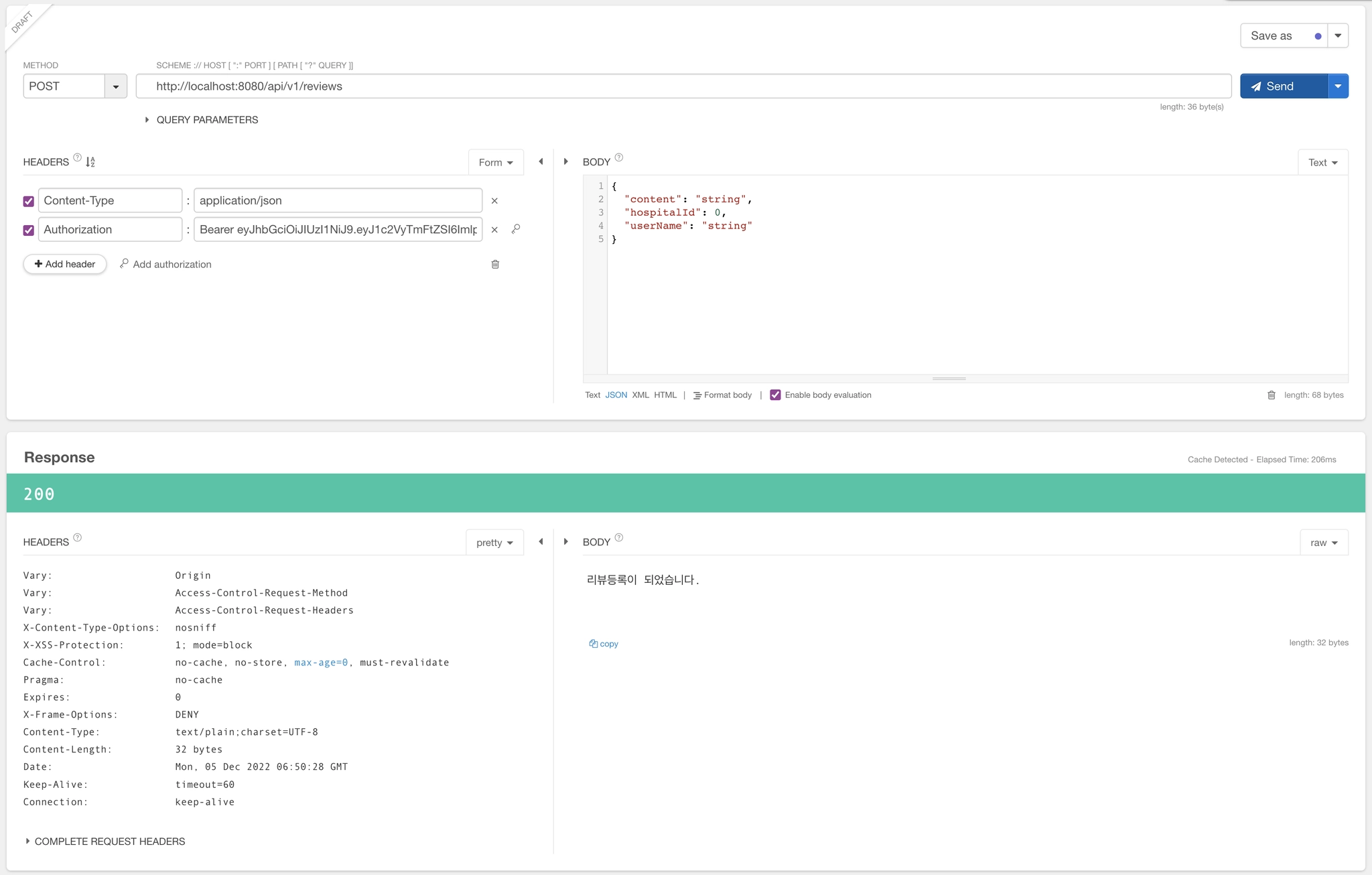This screenshot has height=875, width=1372.
Task: Switch body format to XML
Action: (640, 395)
